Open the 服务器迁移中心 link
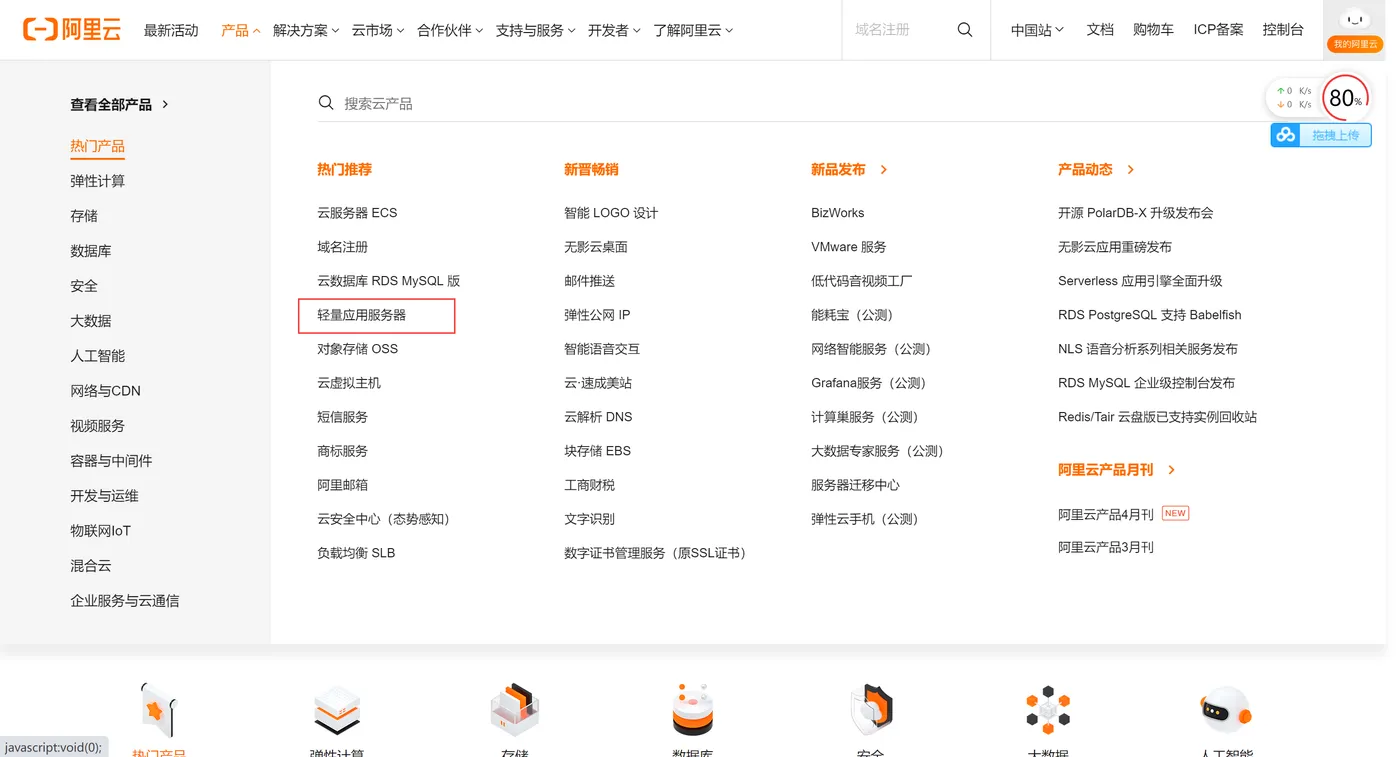Screen dimensions: 1400x757 855,485
